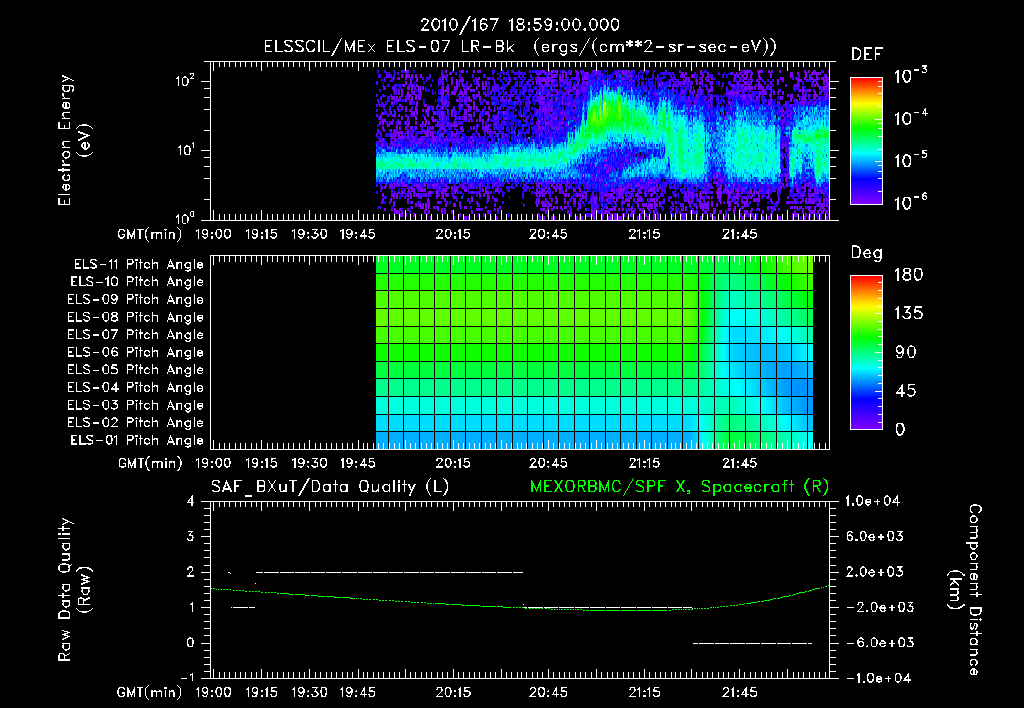The width and height of the screenshot is (1024, 708).
Task: Click the DEF colorbar heading
Action: point(866,54)
